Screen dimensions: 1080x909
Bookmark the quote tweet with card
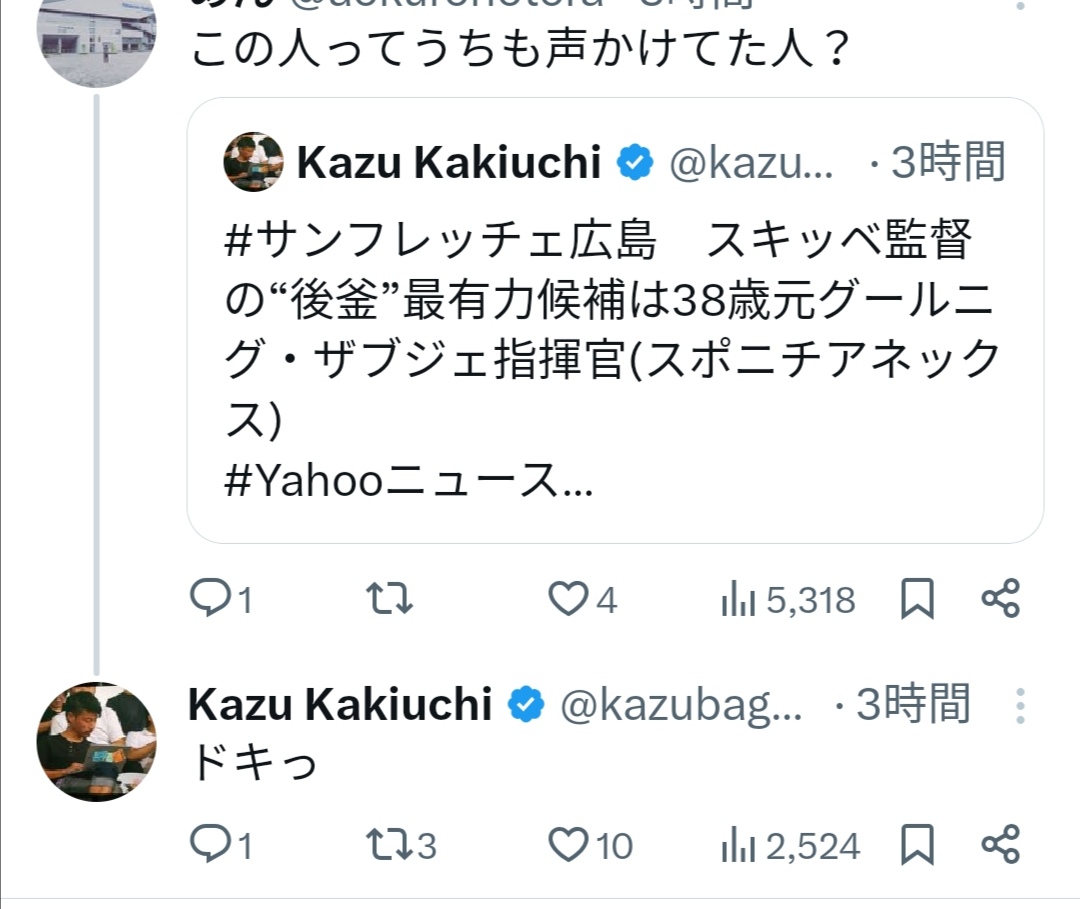pyautogui.click(x=917, y=599)
